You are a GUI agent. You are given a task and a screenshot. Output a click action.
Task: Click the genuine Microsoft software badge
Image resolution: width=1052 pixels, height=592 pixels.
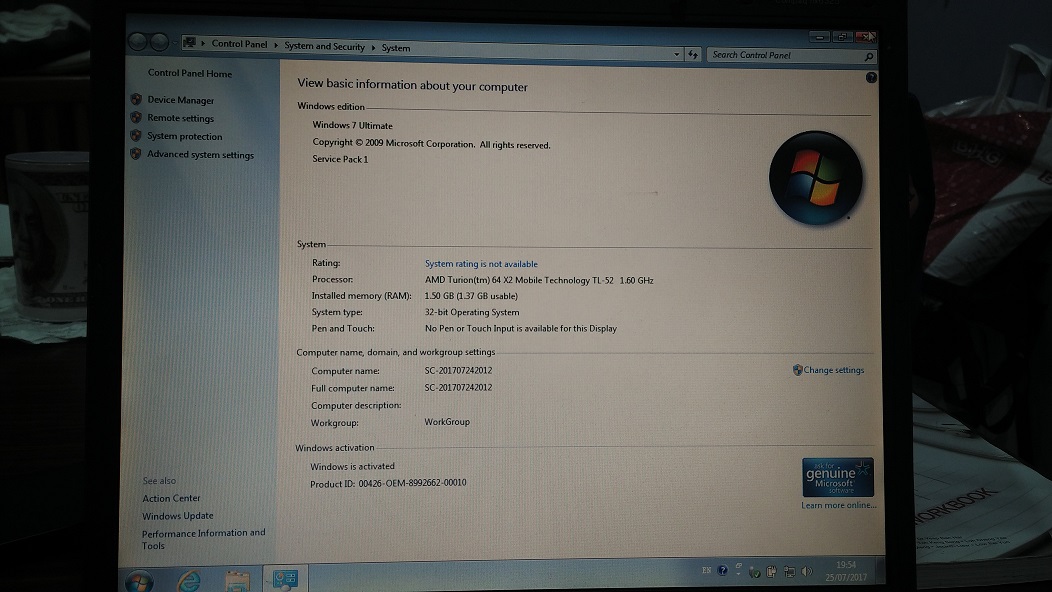point(837,477)
